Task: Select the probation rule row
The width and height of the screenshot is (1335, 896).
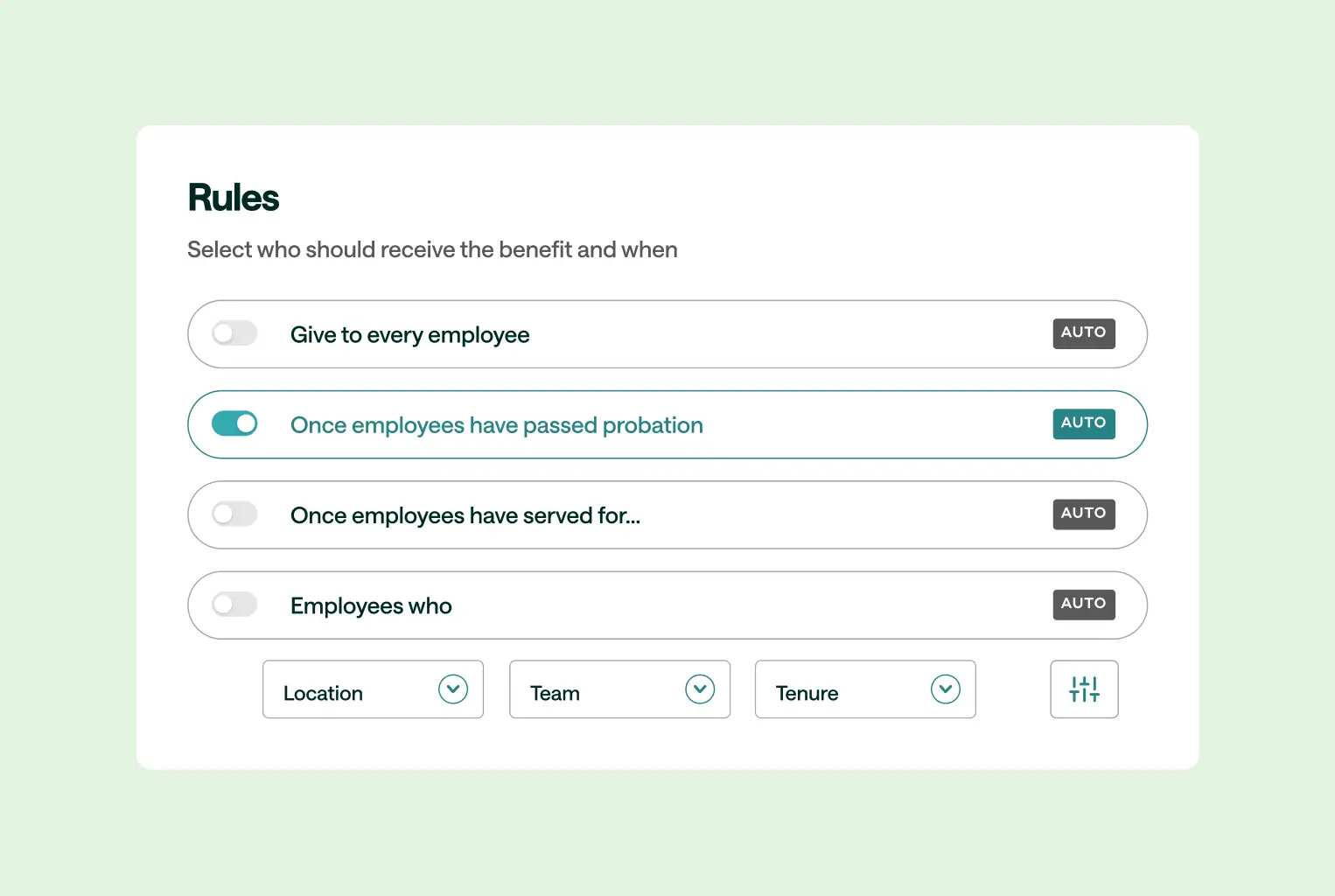Action: coord(667,423)
